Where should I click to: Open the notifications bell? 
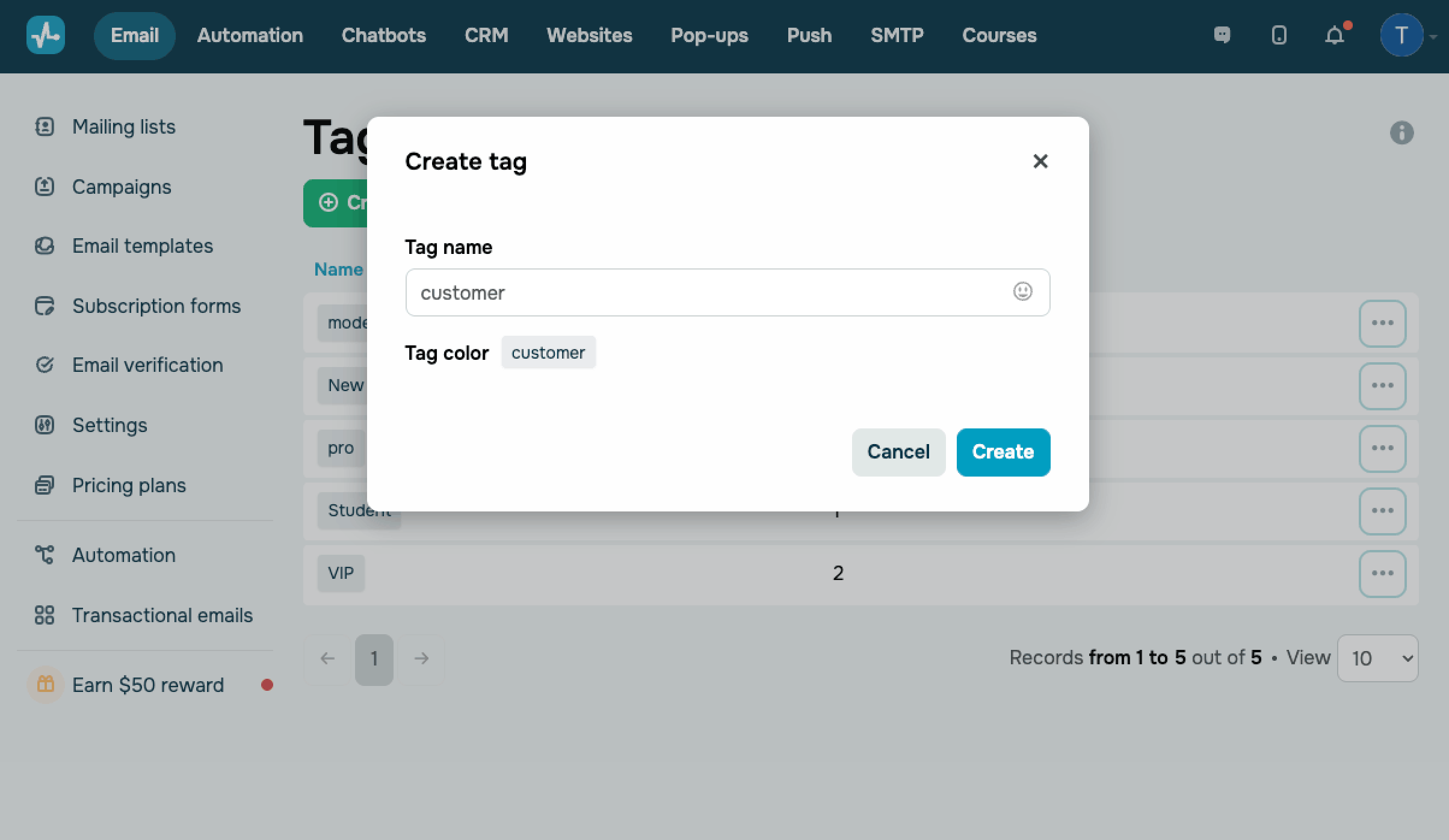pos(1335,36)
